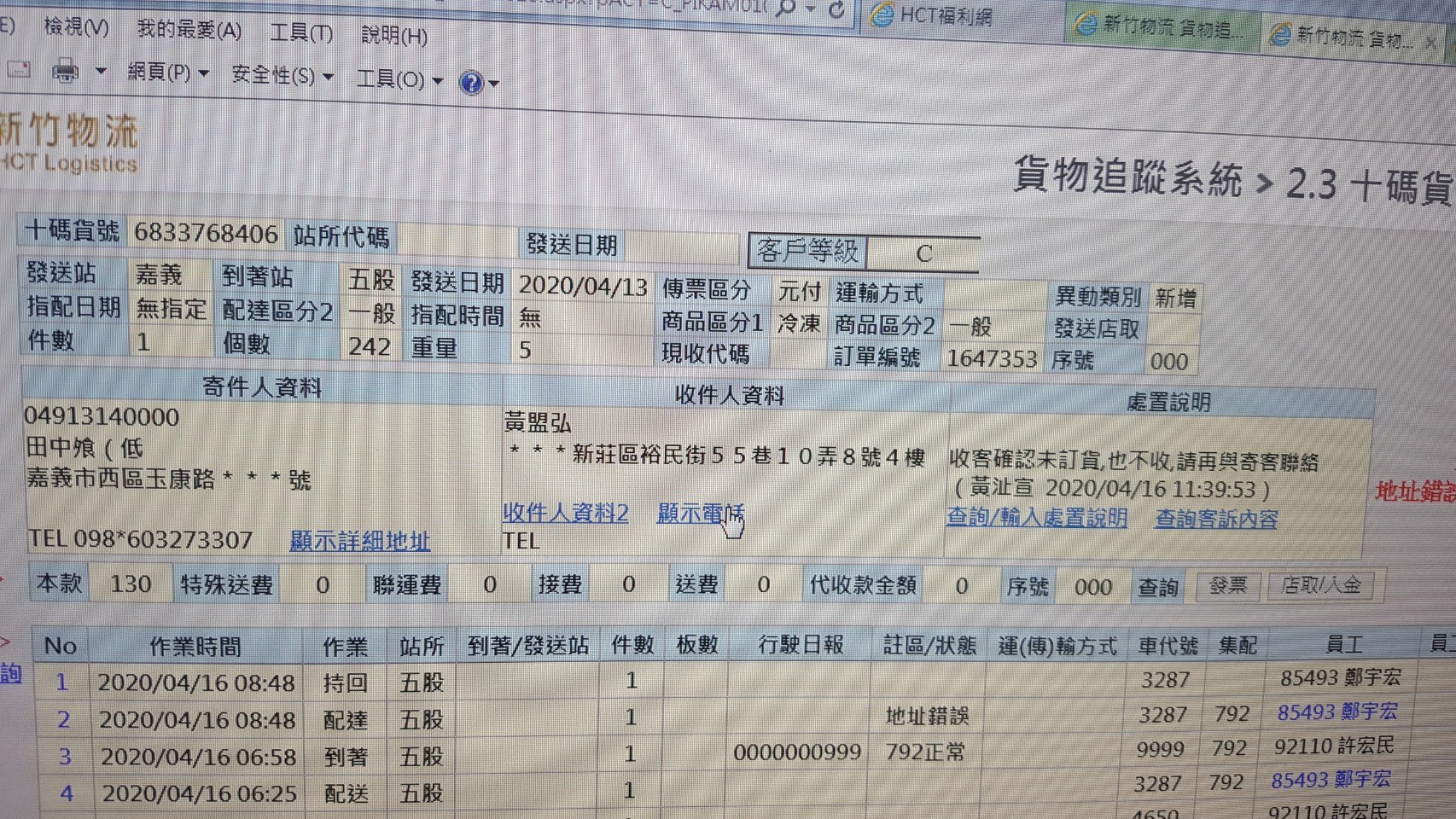Click the printer icon in the toolbar
1456x819 pixels.
point(65,71)
